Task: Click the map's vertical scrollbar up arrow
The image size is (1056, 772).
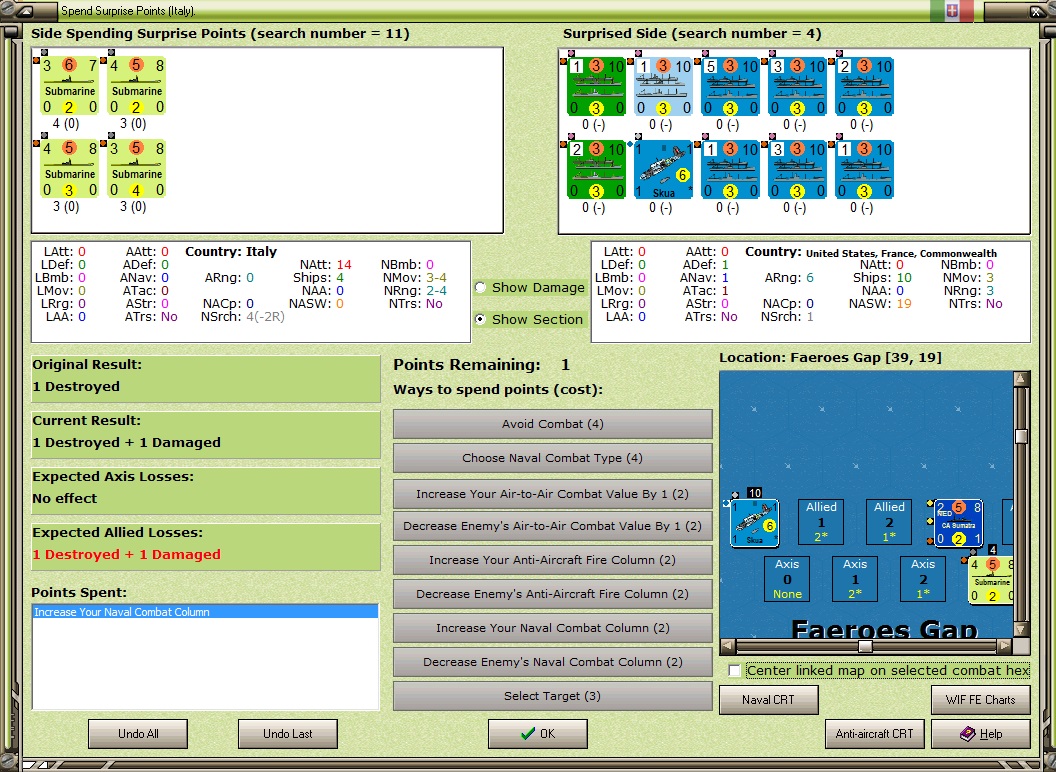Action: [1021, 379]
